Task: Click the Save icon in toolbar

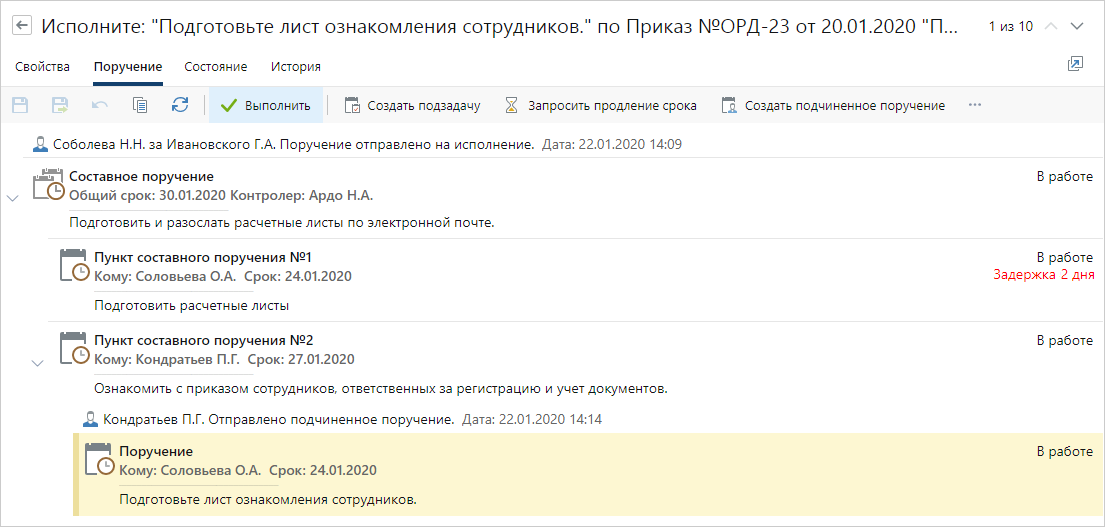Action: pyautogui.click(x=20, y=105)
